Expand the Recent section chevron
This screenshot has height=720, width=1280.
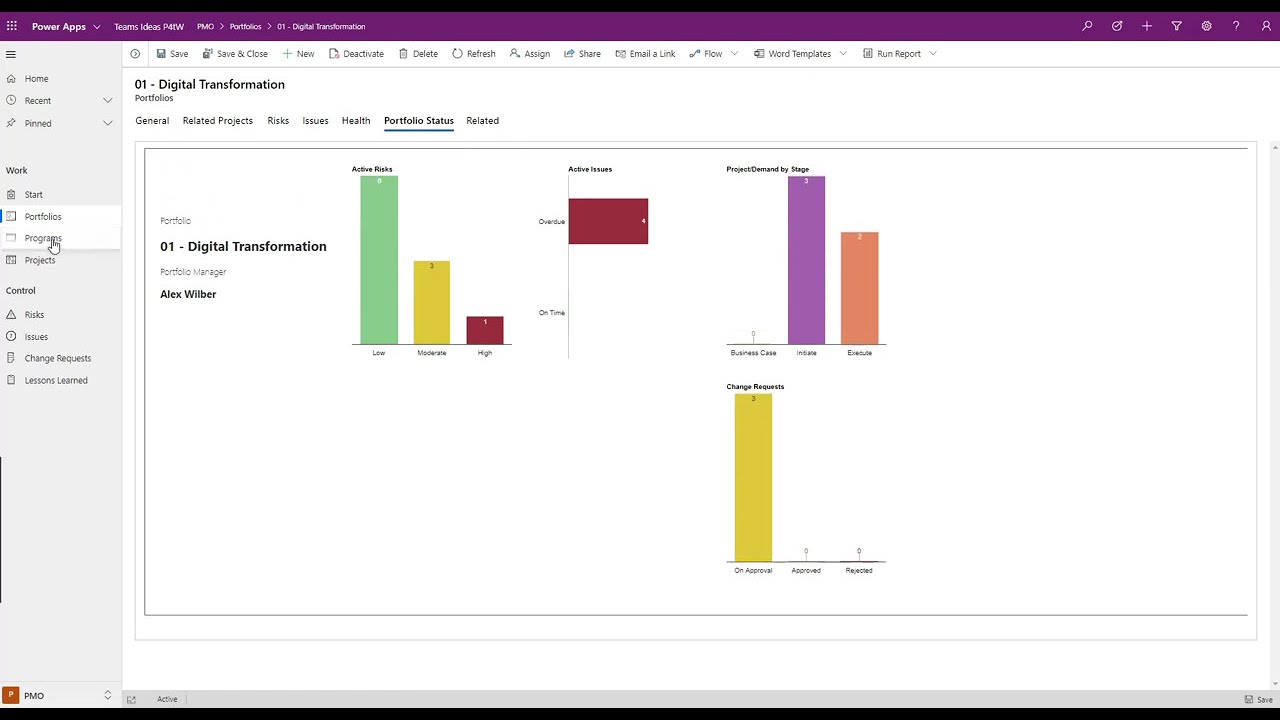pyautogui.click(x=107, y=100)
